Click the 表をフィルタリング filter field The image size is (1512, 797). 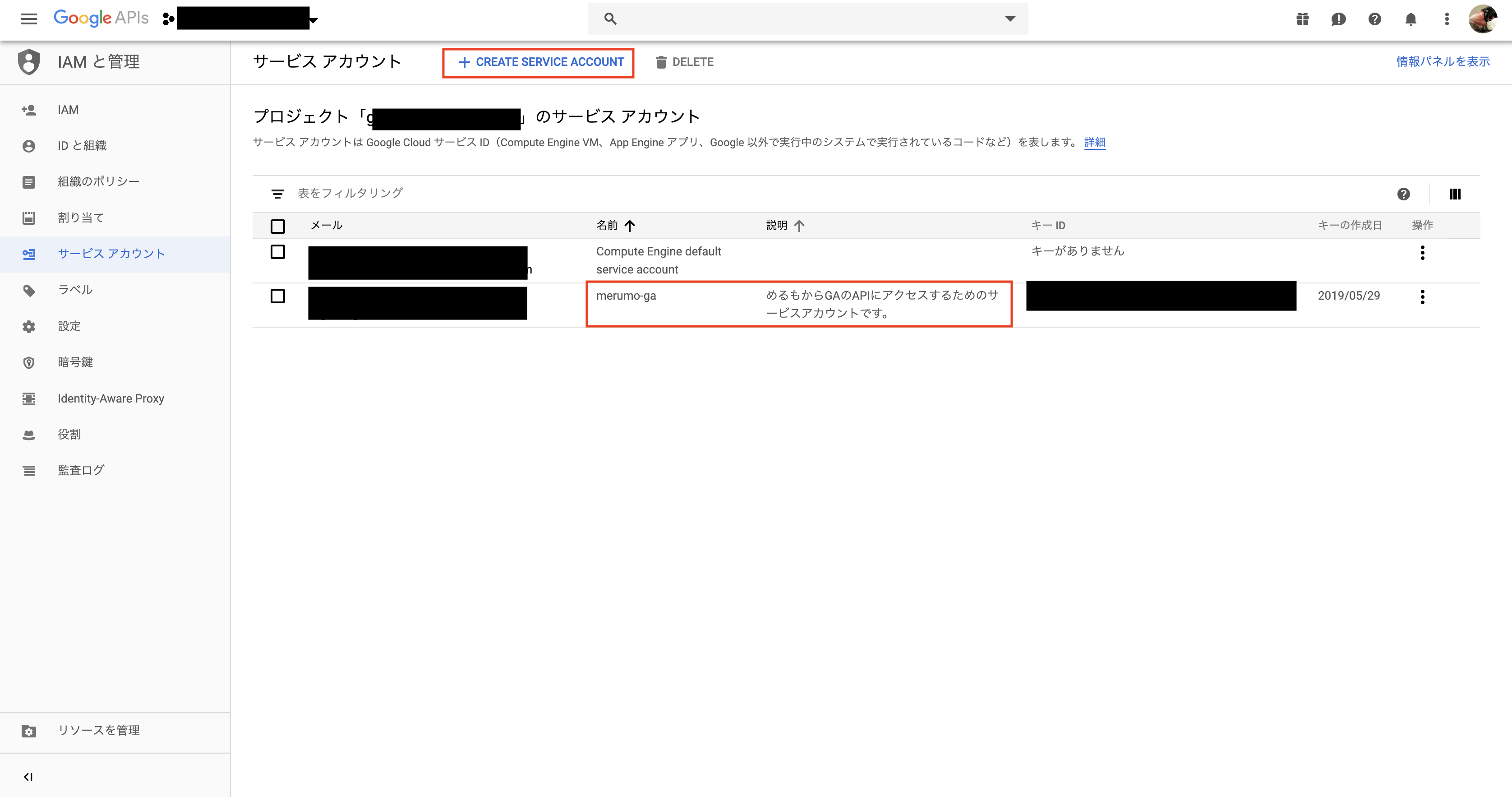click(350, 193)
